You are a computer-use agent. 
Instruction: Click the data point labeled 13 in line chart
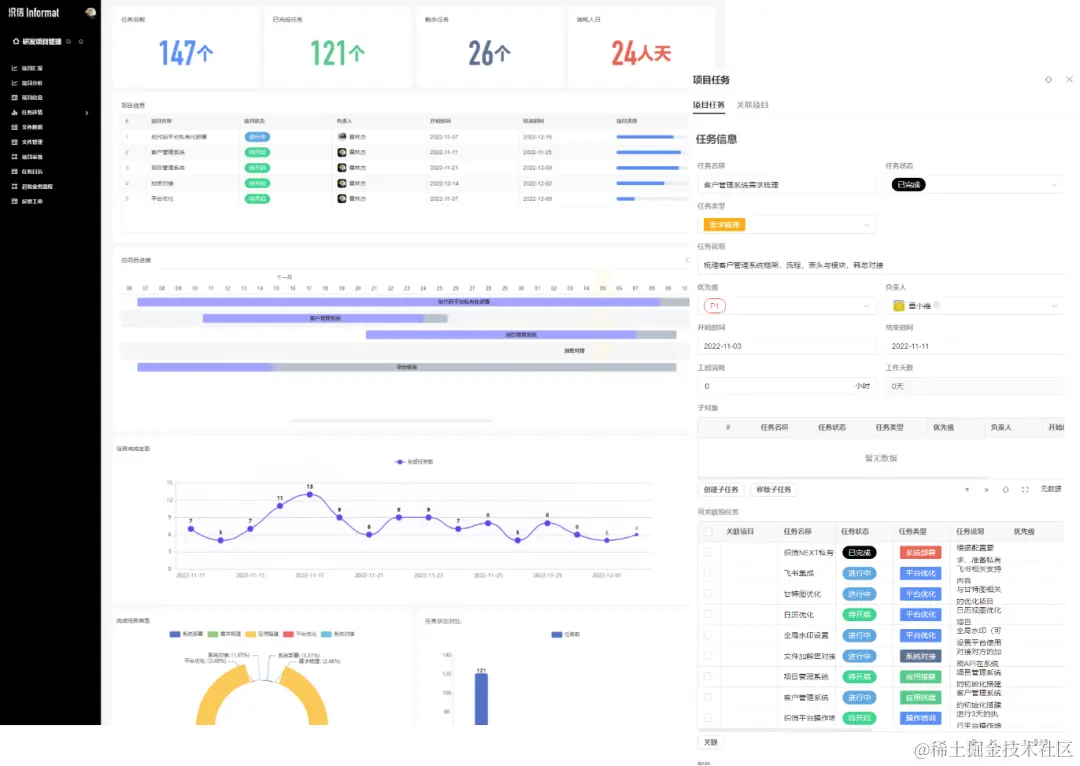(310, 495)
